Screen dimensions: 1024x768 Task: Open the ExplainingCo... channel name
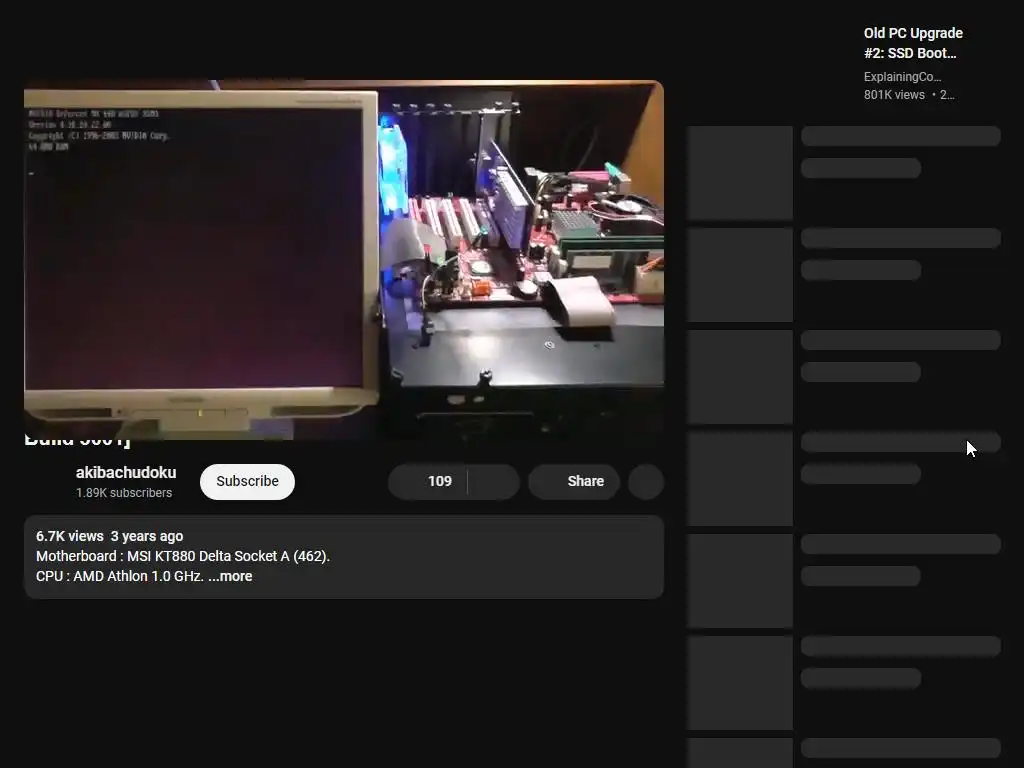pyautogui.click(x=902, y=76)
